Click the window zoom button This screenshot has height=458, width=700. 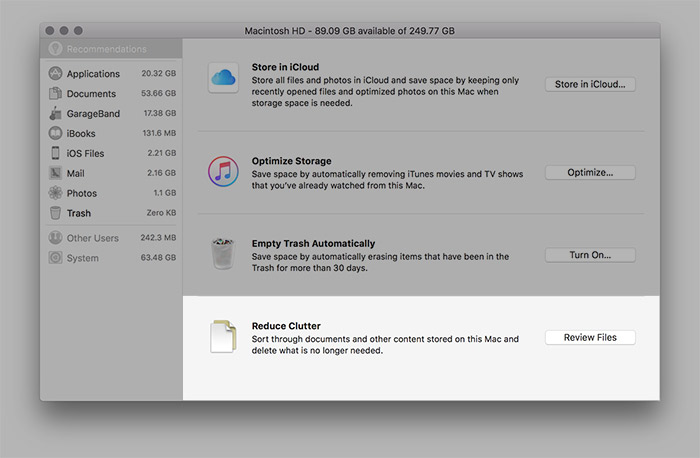pos(79,30)
